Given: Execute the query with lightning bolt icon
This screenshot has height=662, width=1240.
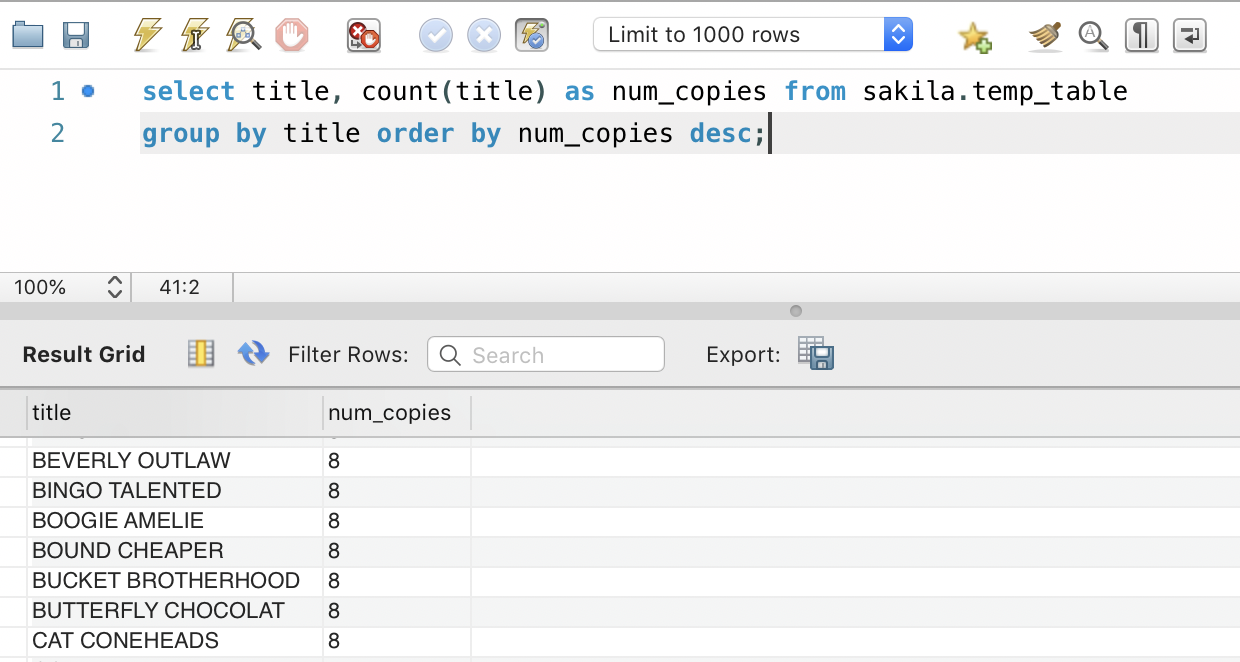Looking at the screenshot, I should coord(148,36).
